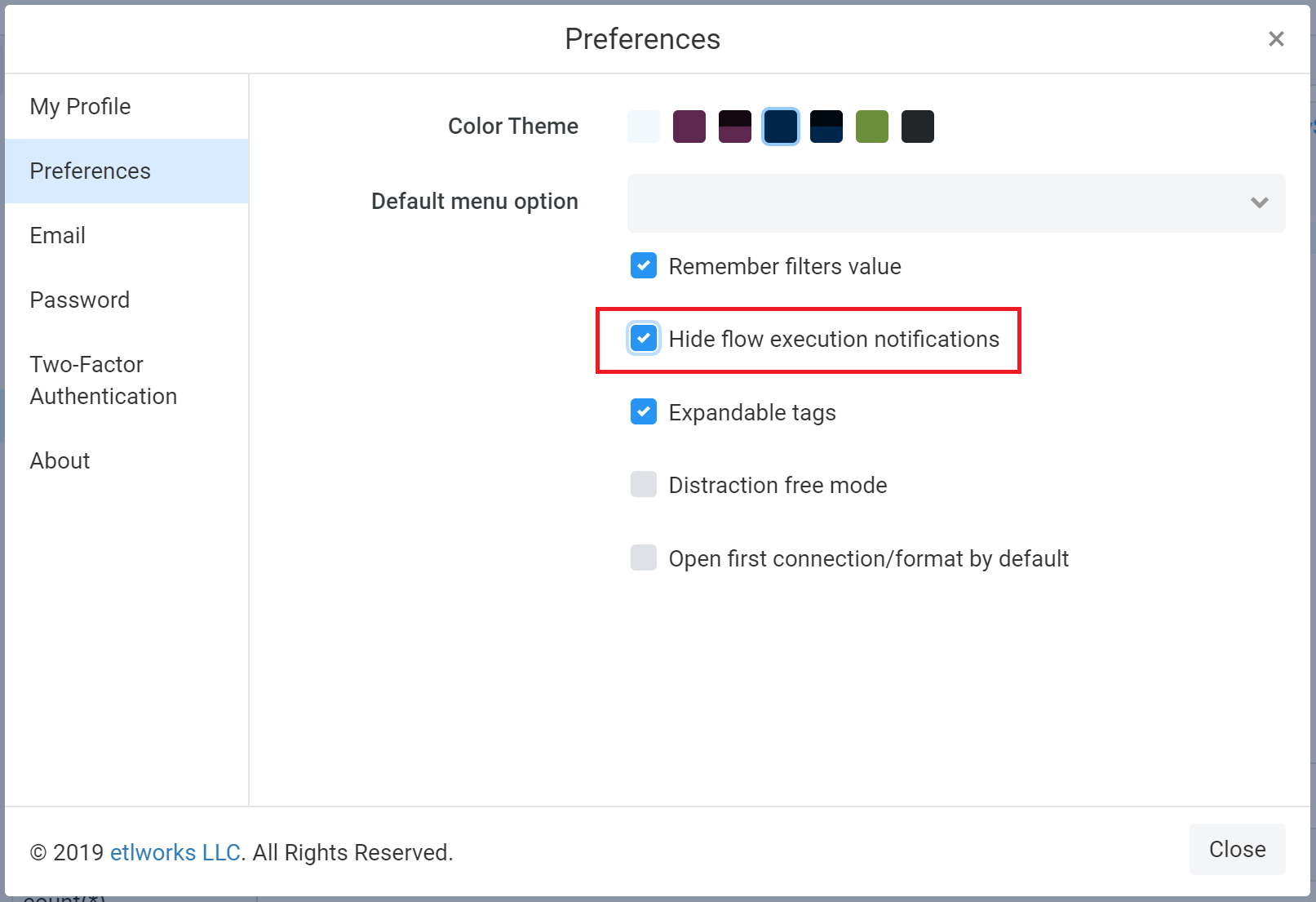Go to My Profile section

81,107
